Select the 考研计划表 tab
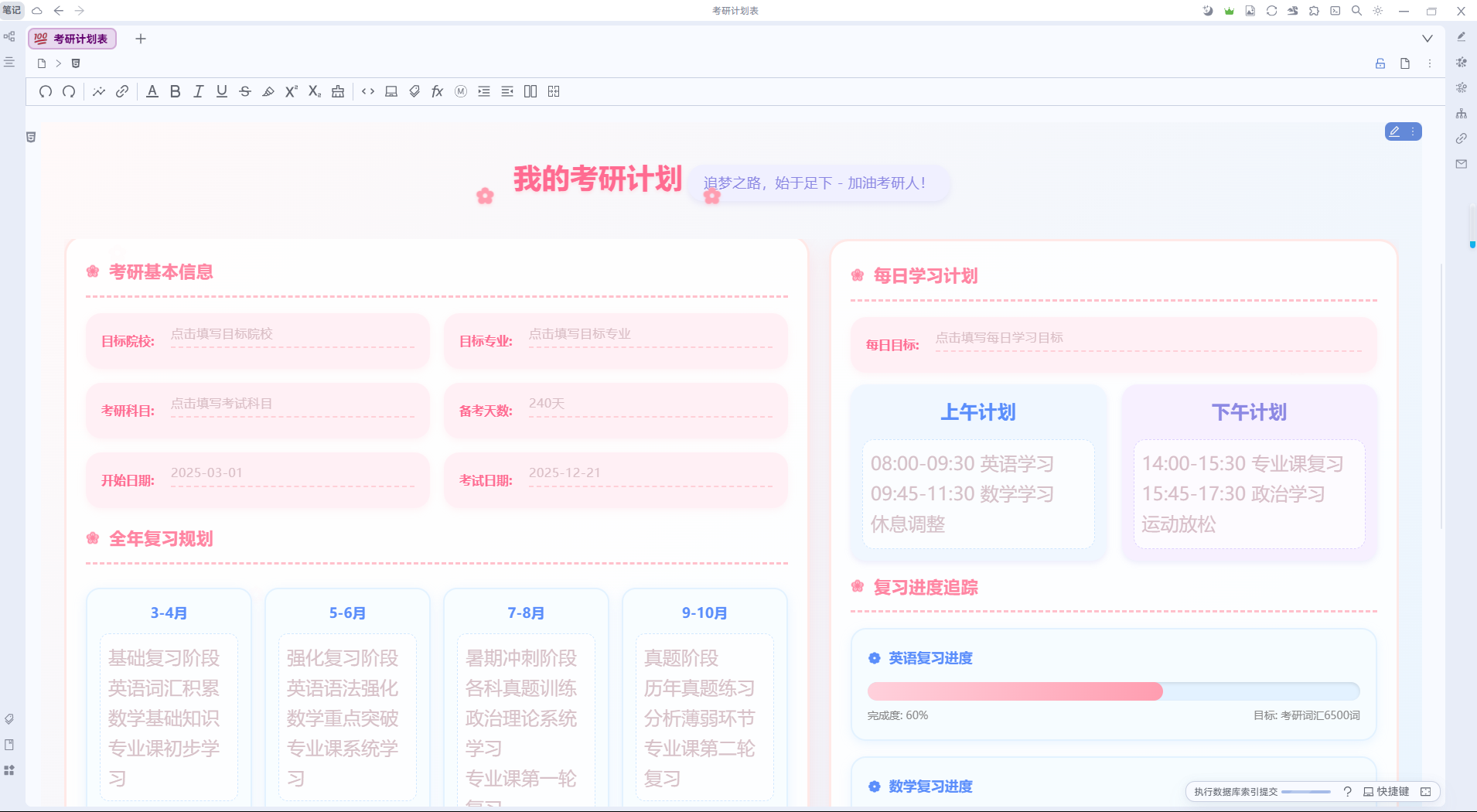The height and width of the screenshot is (812, 1477). pos(73,39)
